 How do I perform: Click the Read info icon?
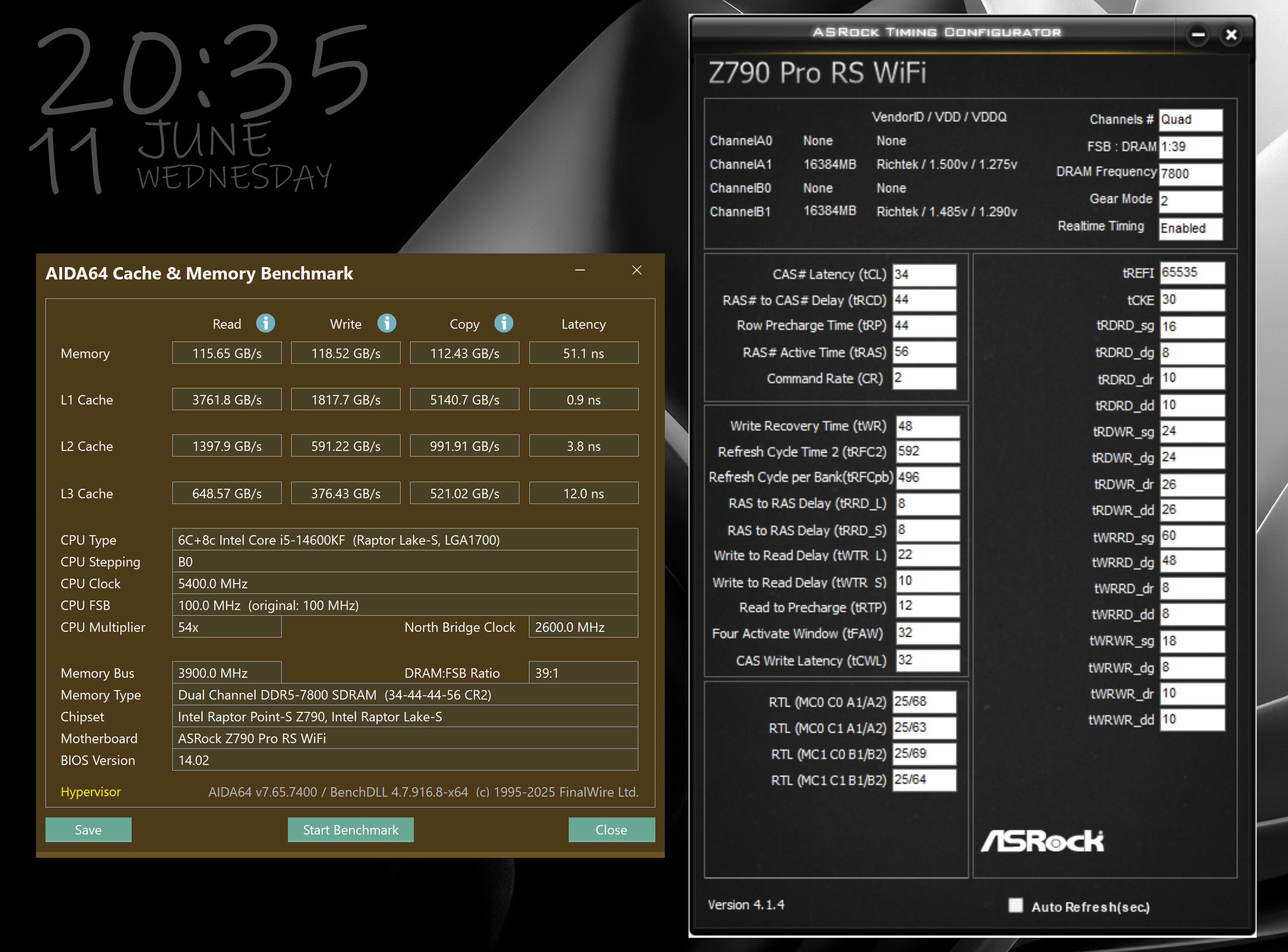pyautogui.click(x=266, y=323)
